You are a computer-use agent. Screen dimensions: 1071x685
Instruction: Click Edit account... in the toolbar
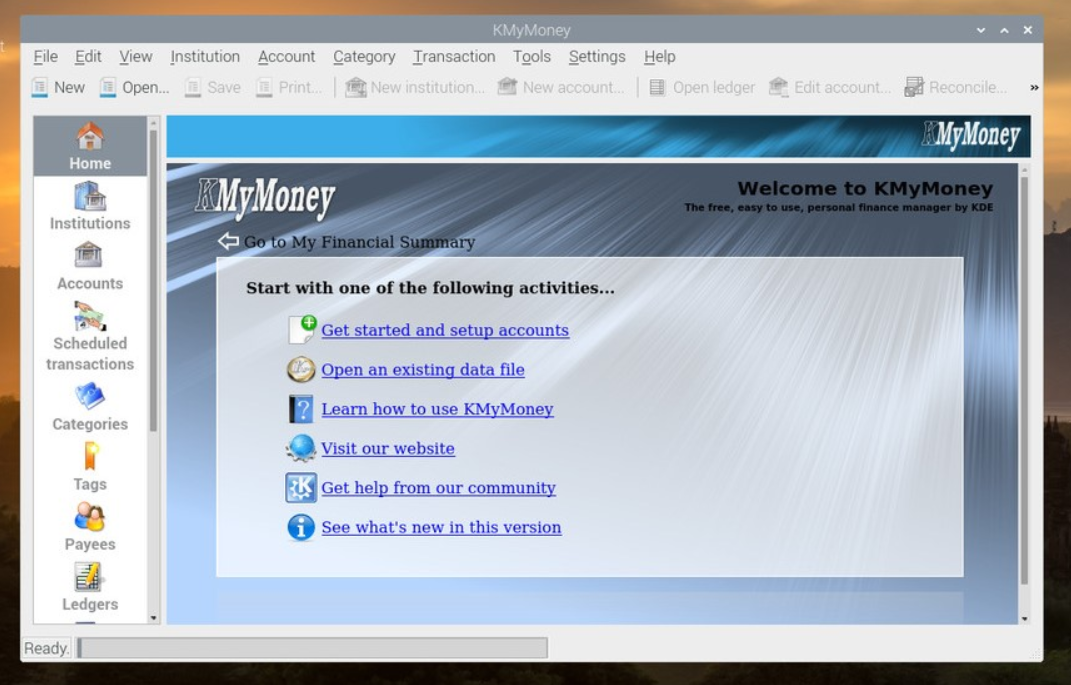click(x=830, y=87)
